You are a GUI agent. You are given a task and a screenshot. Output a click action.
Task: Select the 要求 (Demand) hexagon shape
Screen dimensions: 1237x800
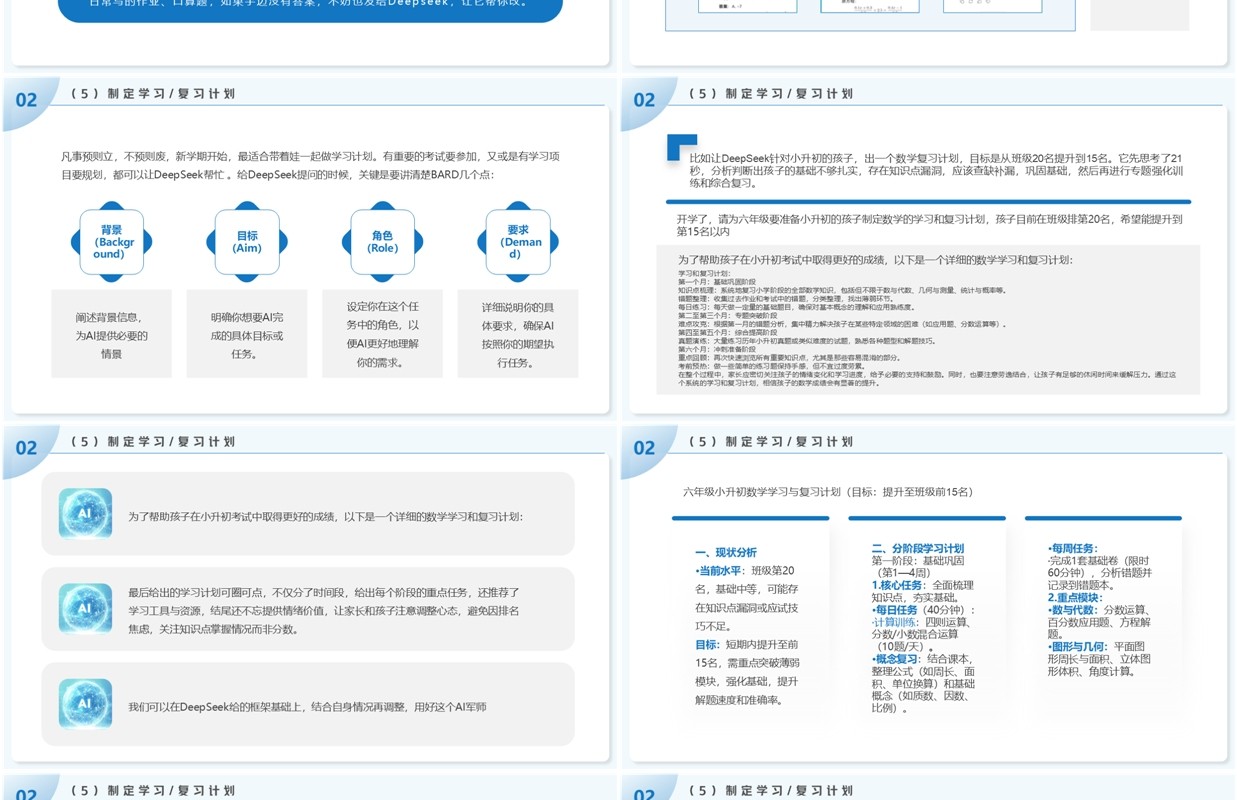pyautogui.click(x=517, y=242)
